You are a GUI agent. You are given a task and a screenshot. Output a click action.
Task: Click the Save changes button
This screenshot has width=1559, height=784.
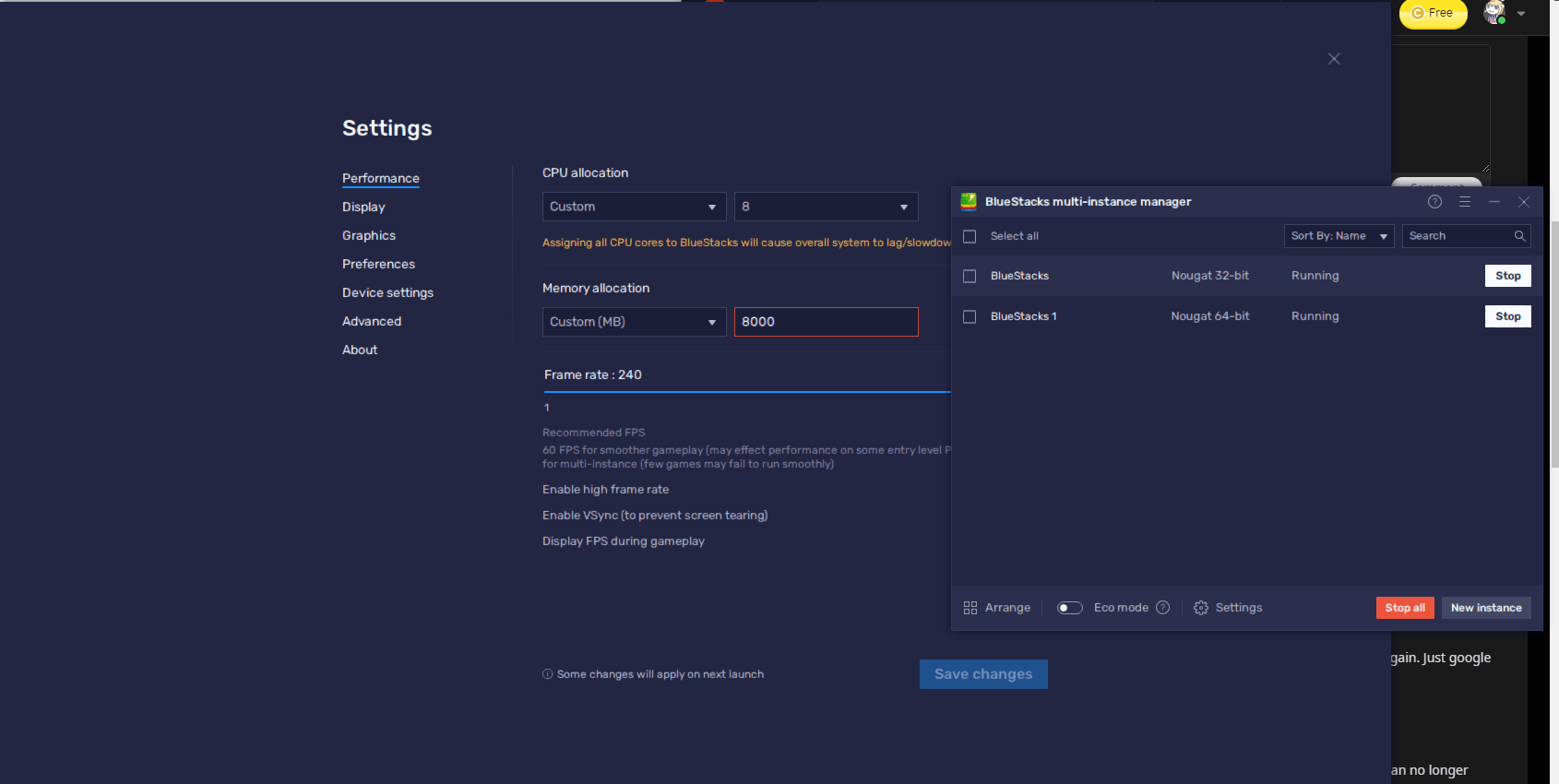pos(983,674)
